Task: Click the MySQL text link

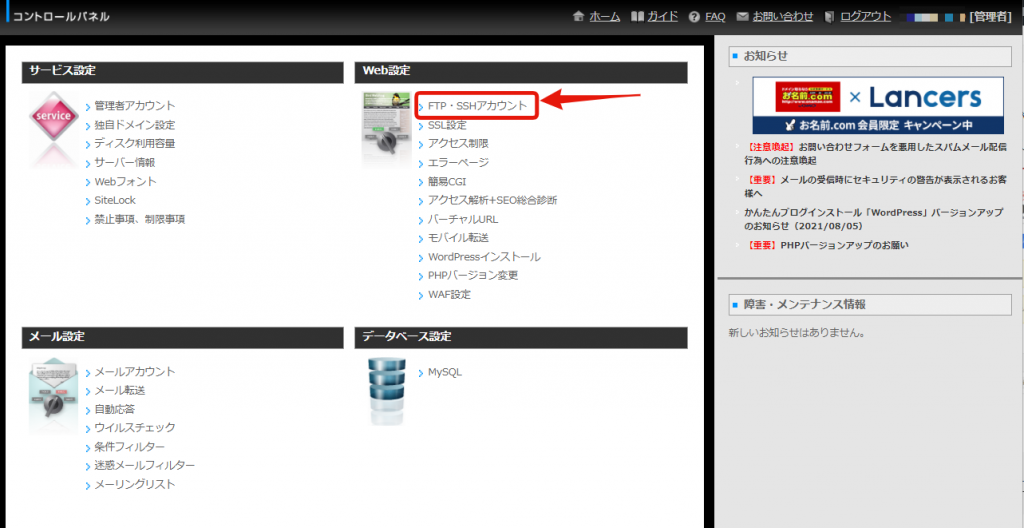Action: coord(445,372)
